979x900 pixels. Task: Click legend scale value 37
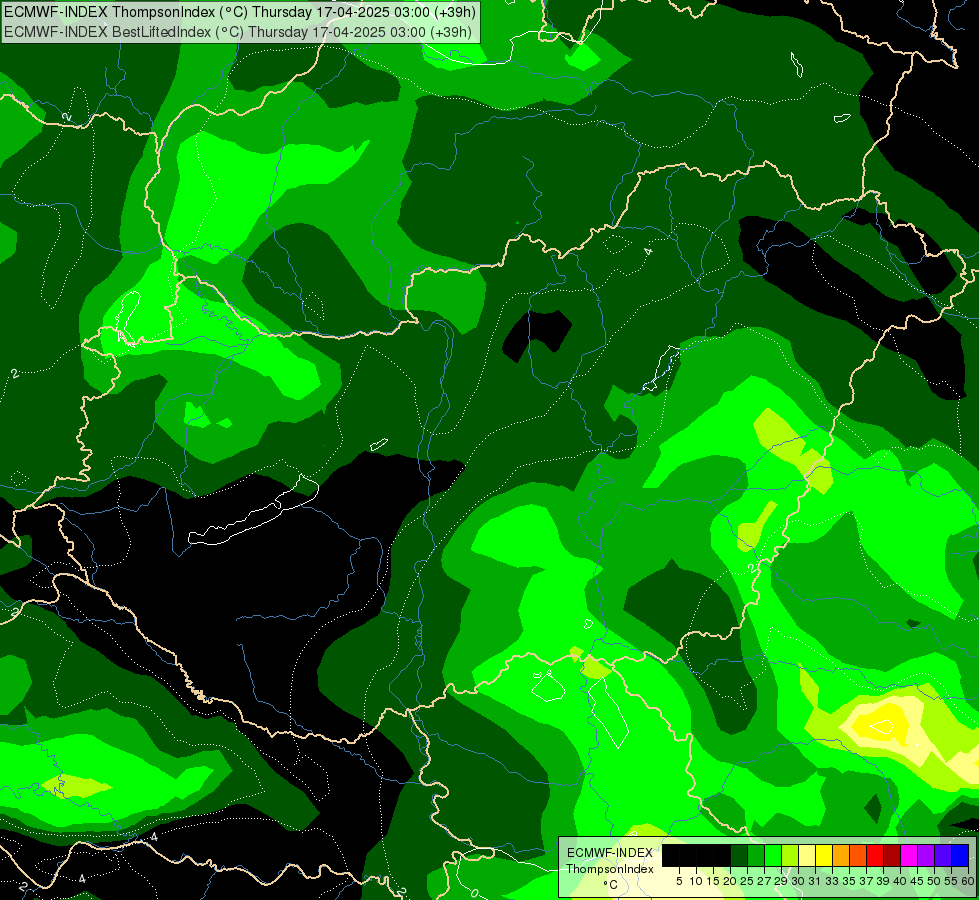(867, 881)
